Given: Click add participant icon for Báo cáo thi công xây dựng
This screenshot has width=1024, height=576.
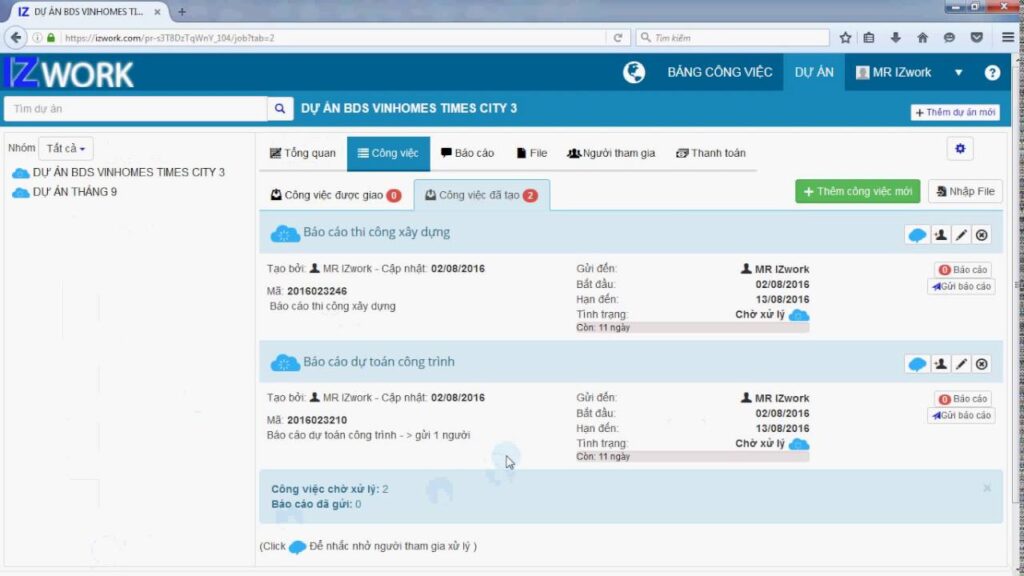Looking at the screenshot, I should [x=940, y=235].
